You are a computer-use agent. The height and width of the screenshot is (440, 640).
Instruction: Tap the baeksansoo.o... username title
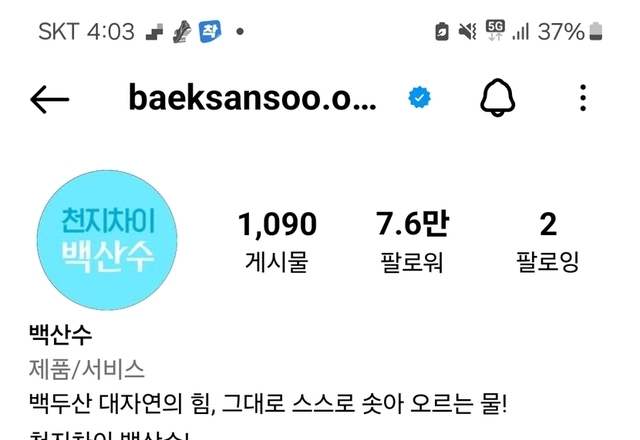point(252,98)
